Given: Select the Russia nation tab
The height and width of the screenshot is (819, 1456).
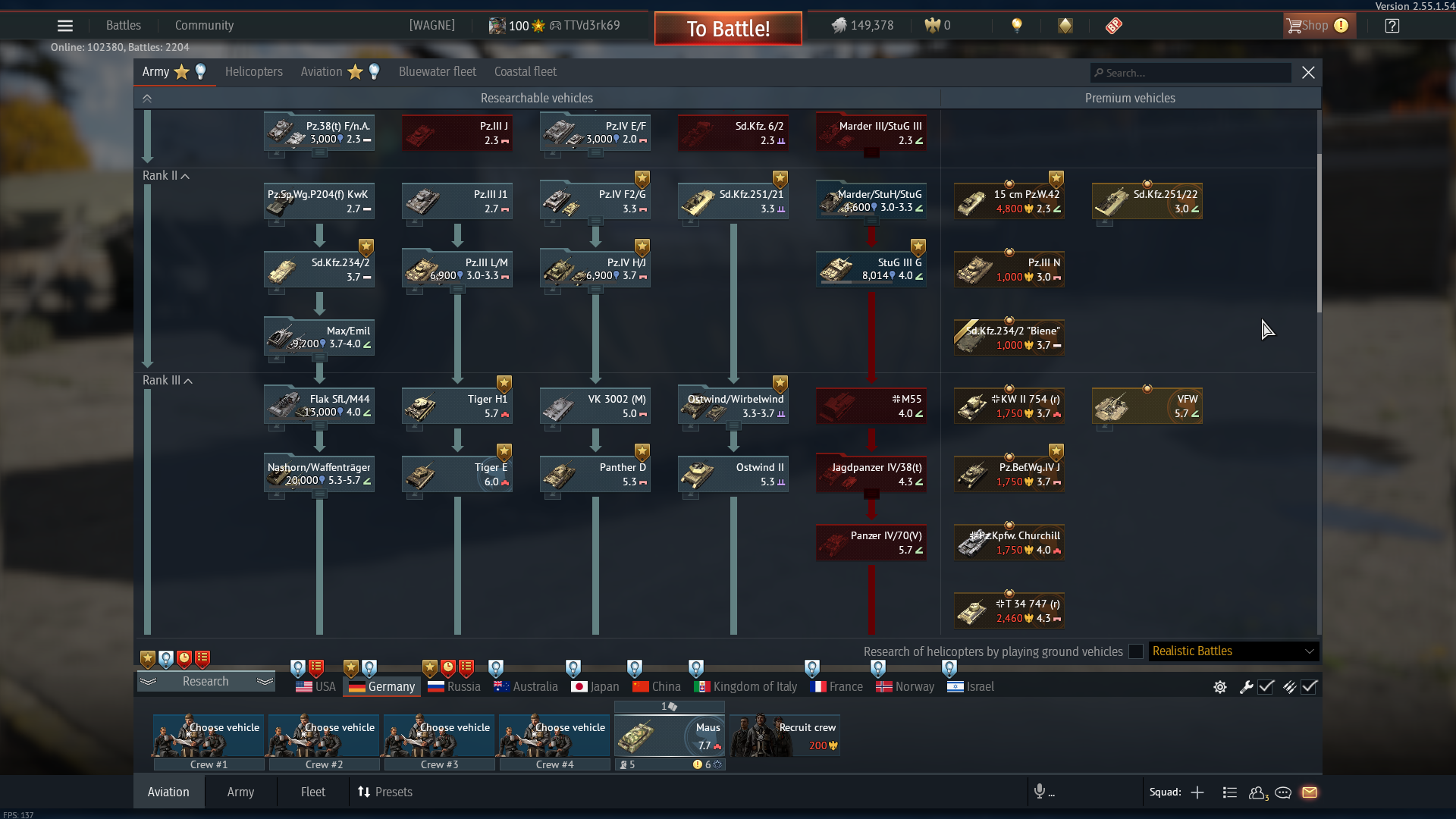Looking at the screenshot, I should tap(454, 687).
